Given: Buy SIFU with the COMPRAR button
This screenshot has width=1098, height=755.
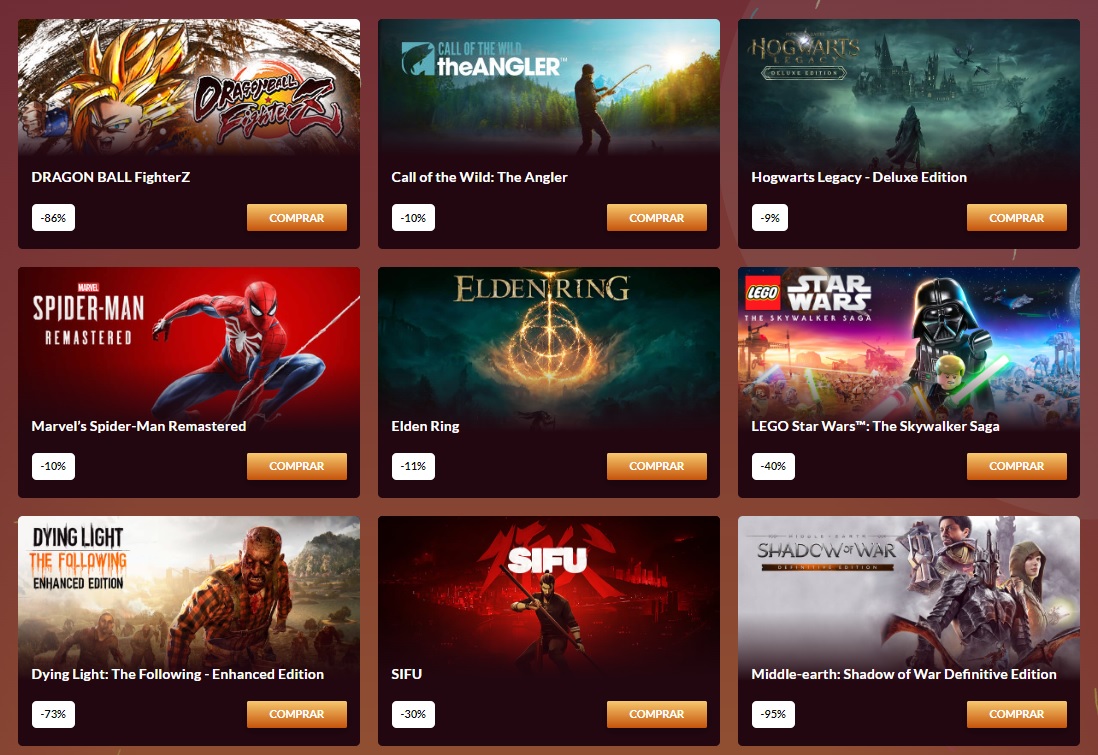Looking at the screenshot, I should coord(657,714).
